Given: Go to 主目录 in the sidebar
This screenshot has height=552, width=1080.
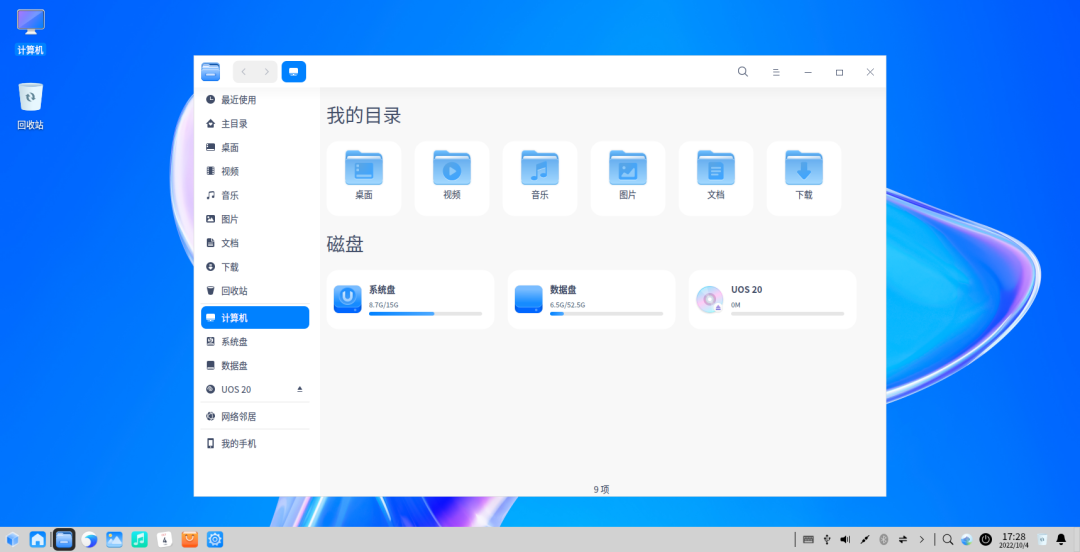Looking at the screenshot, I should click(255, 124).
